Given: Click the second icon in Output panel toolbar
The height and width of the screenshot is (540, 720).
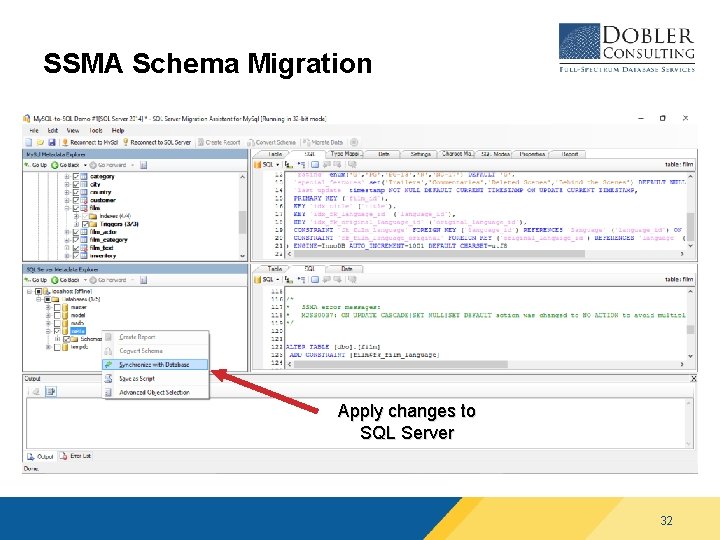Looking at the screenshot, I should [51, 392].
